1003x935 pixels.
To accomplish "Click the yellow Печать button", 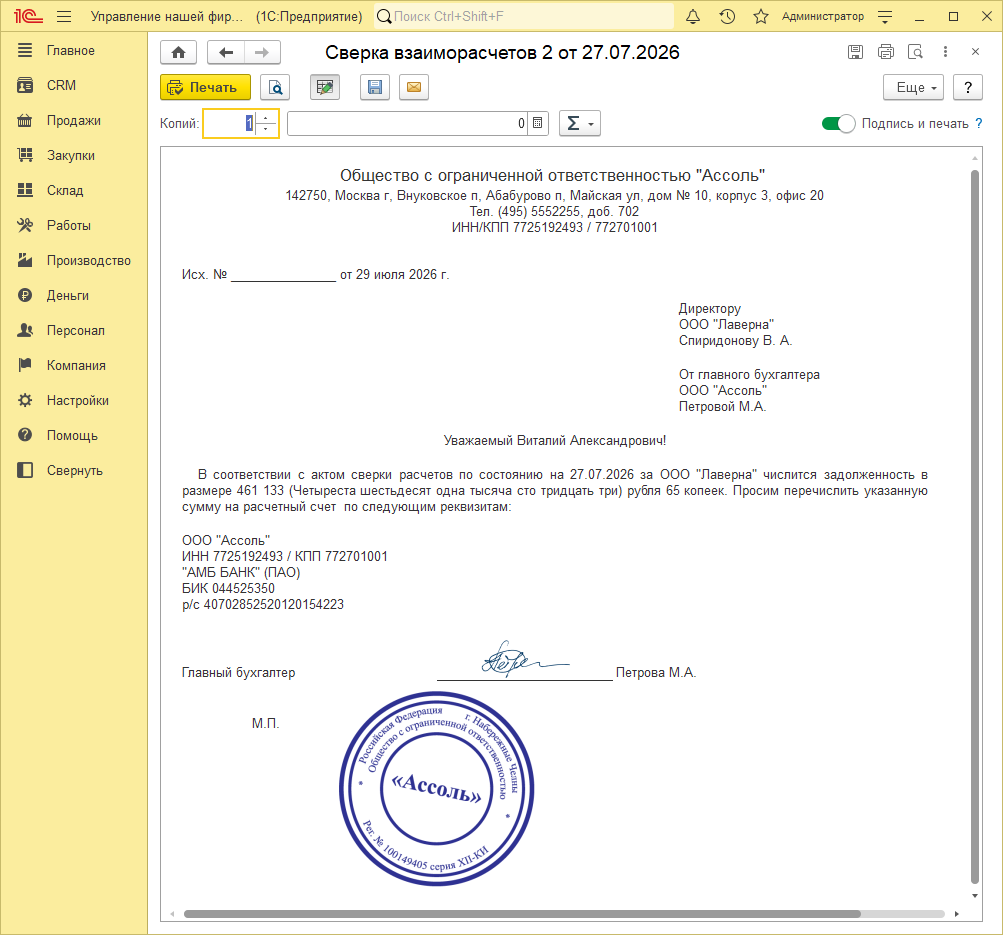I will 205,88.
